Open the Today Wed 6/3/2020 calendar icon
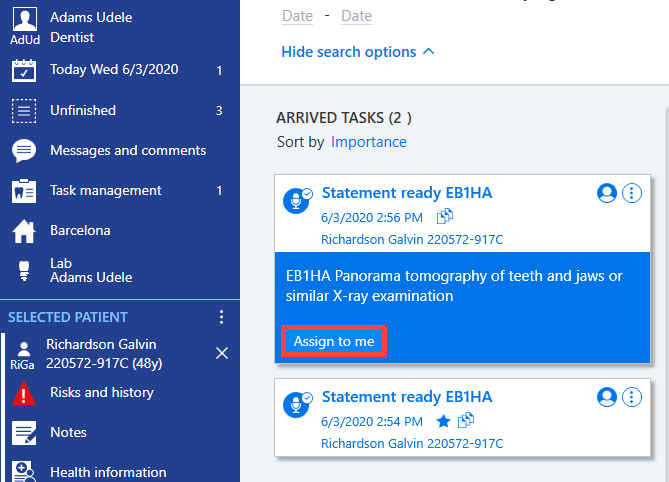 pos(24,70)
